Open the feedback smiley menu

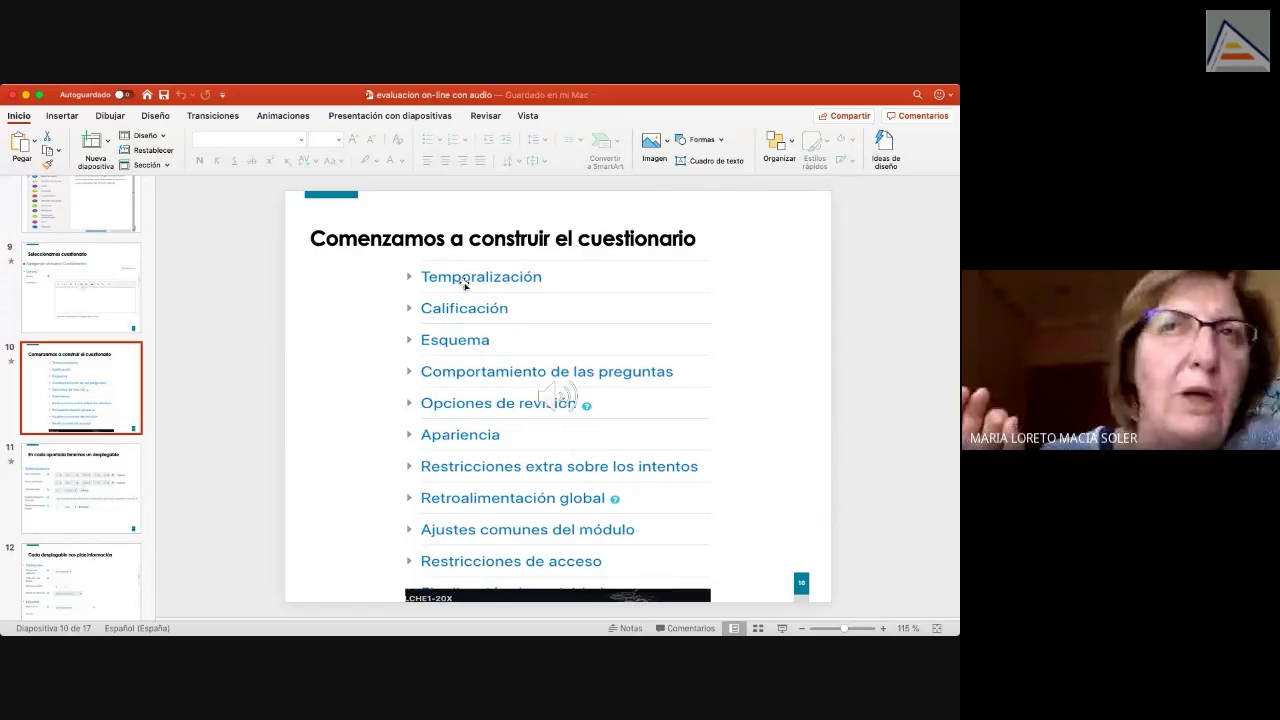(941, 95)
